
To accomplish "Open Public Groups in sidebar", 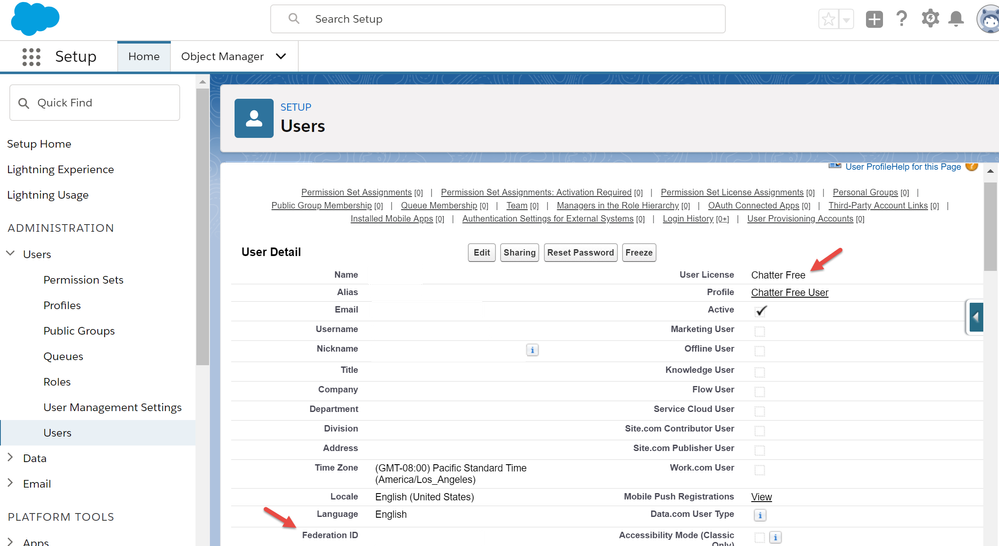I will coord(79,331).
